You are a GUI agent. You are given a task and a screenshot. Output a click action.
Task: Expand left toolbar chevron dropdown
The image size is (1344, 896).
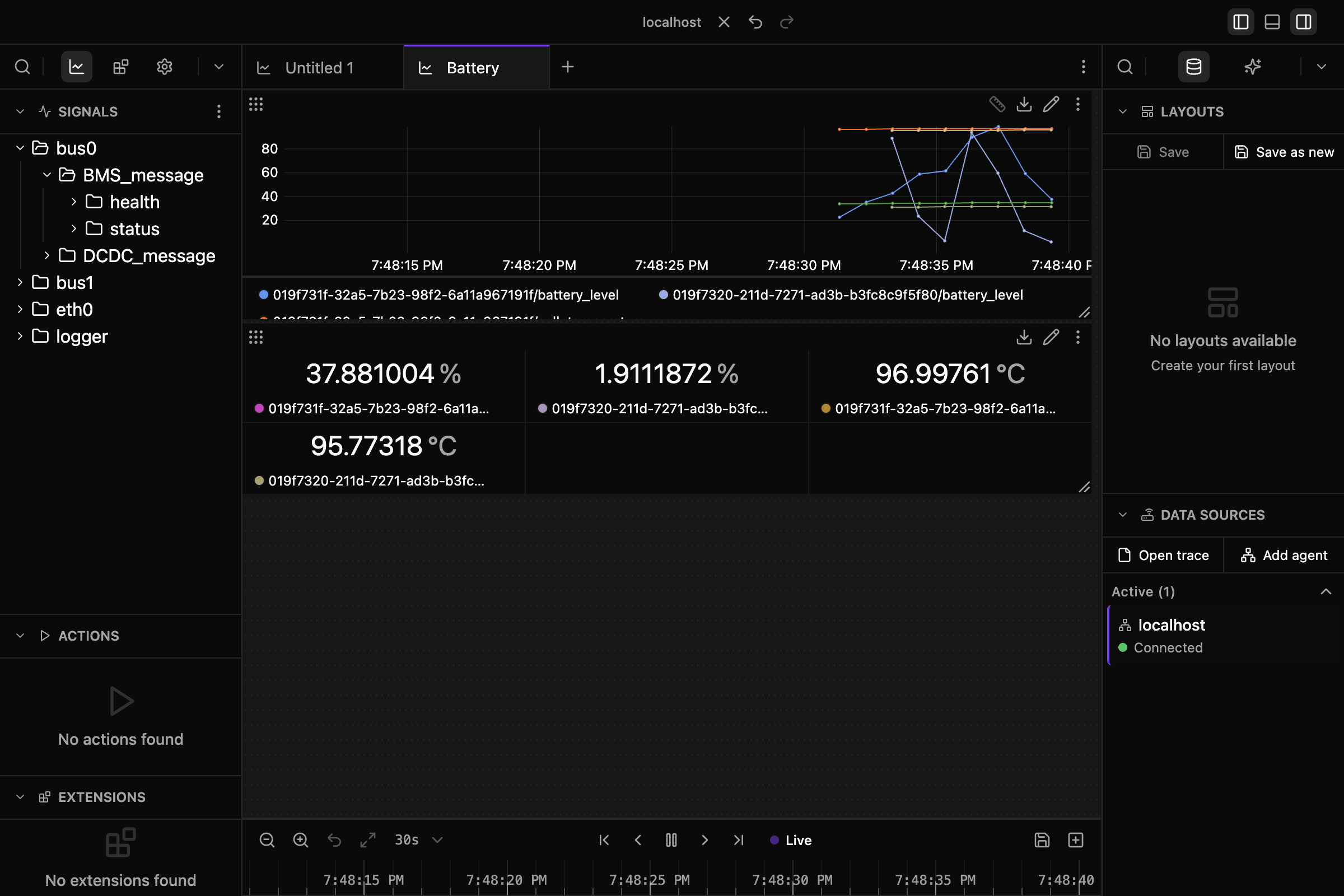(x=219, y=67)
